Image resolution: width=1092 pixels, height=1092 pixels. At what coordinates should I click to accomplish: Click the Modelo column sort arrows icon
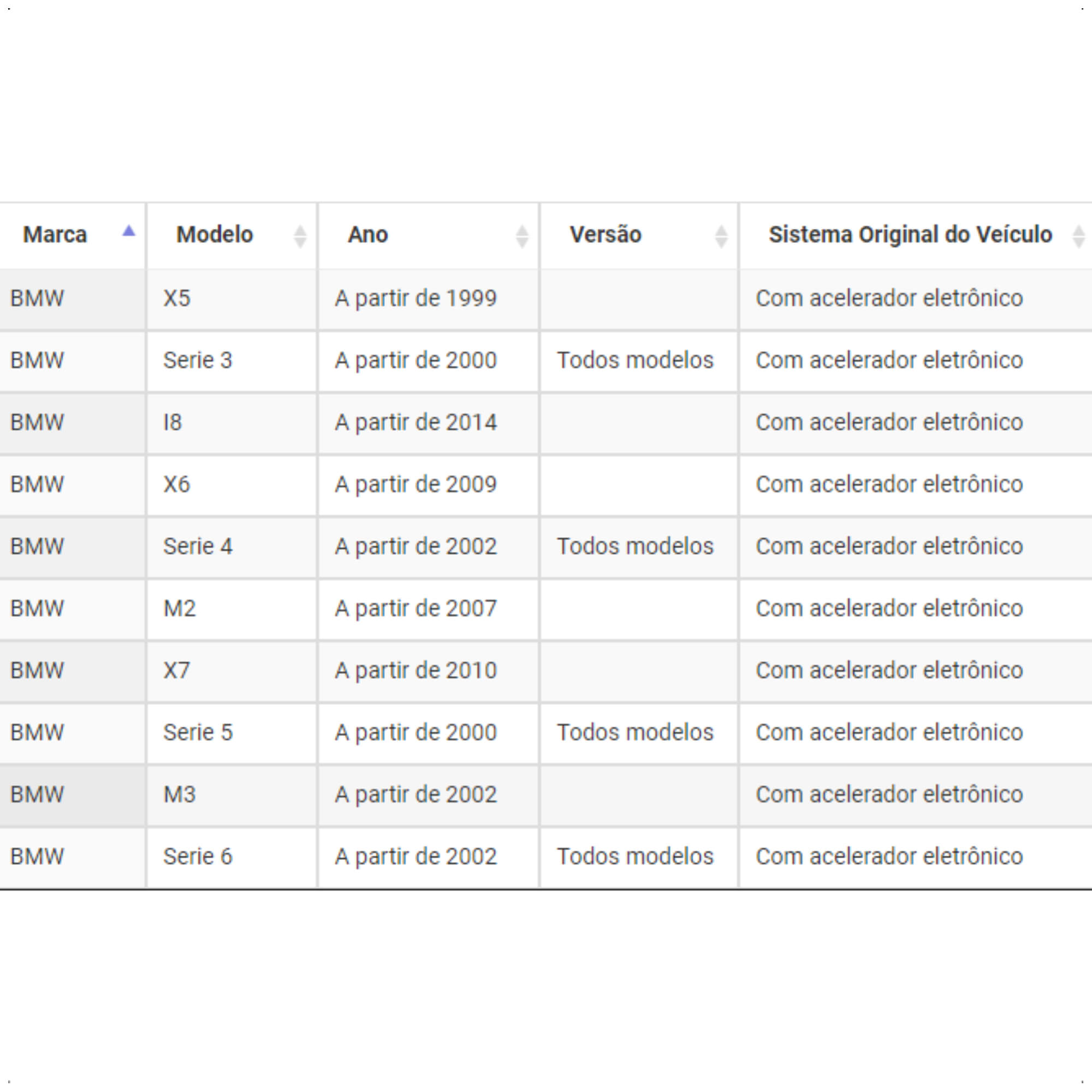(300, 236)
